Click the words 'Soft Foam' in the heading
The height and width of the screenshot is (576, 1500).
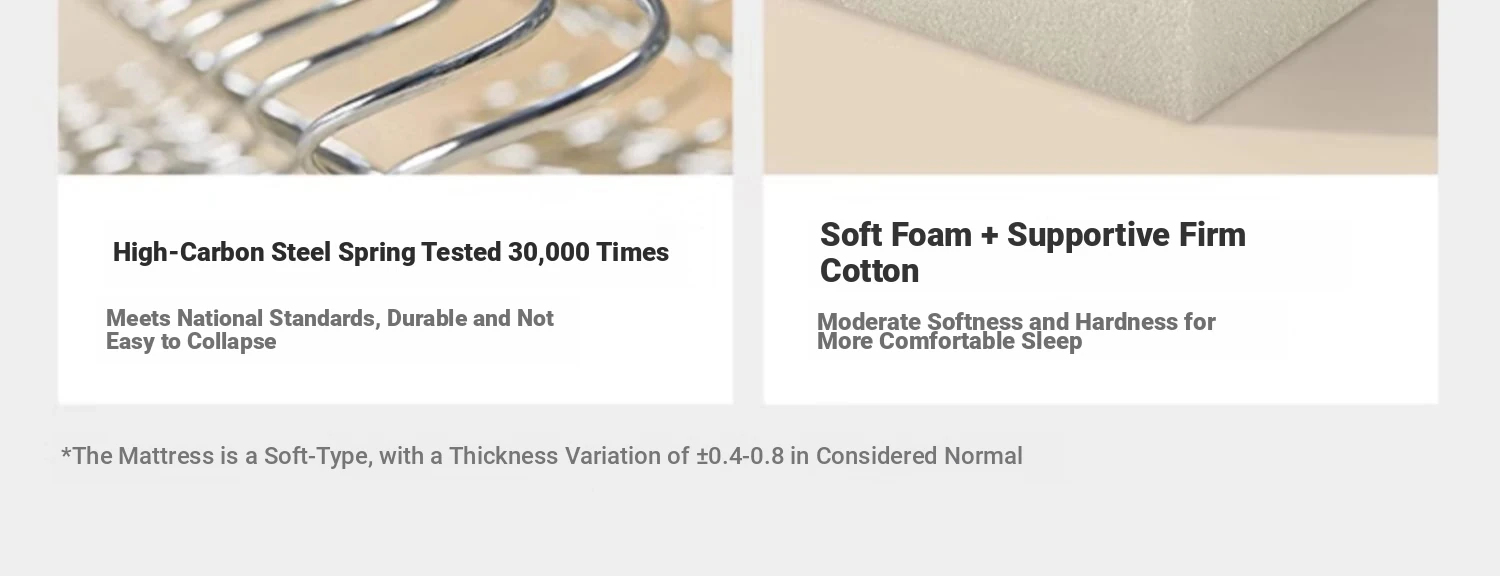896,235
